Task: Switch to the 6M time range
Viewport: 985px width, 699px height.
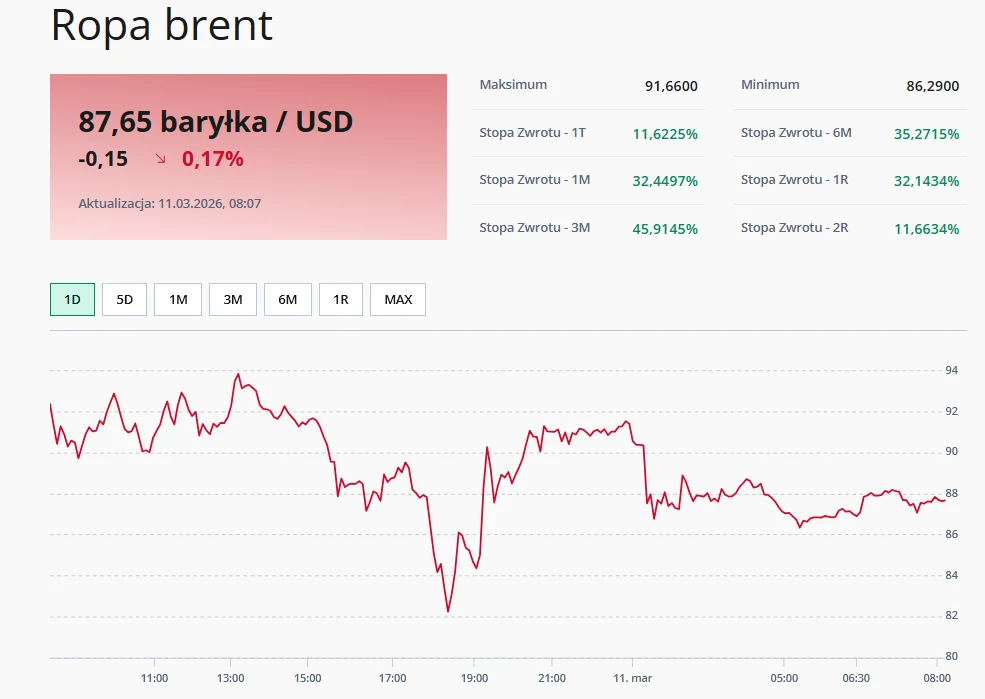Action: [287, 298]
